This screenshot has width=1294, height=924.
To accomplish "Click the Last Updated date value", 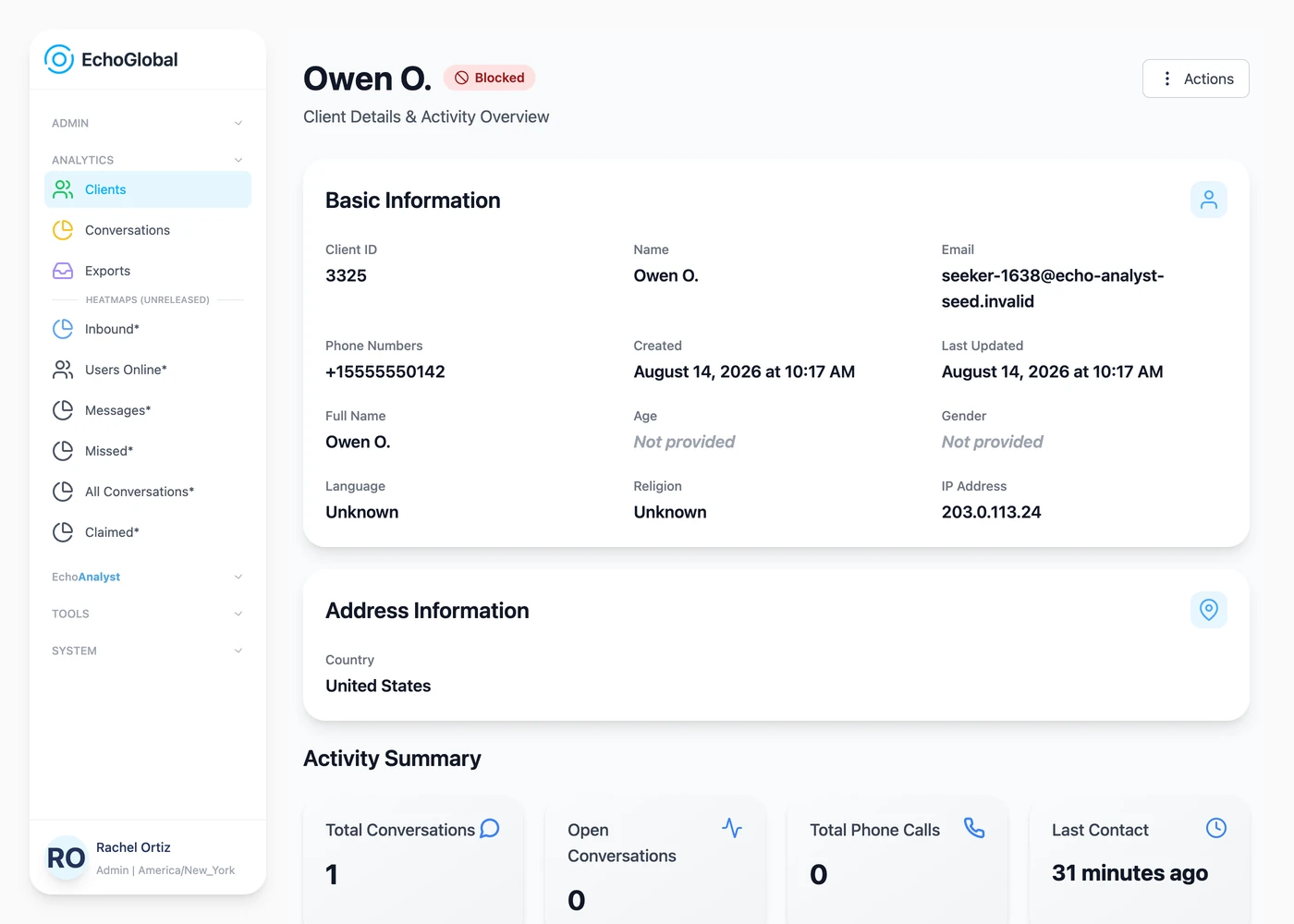I will (1053, 371).
